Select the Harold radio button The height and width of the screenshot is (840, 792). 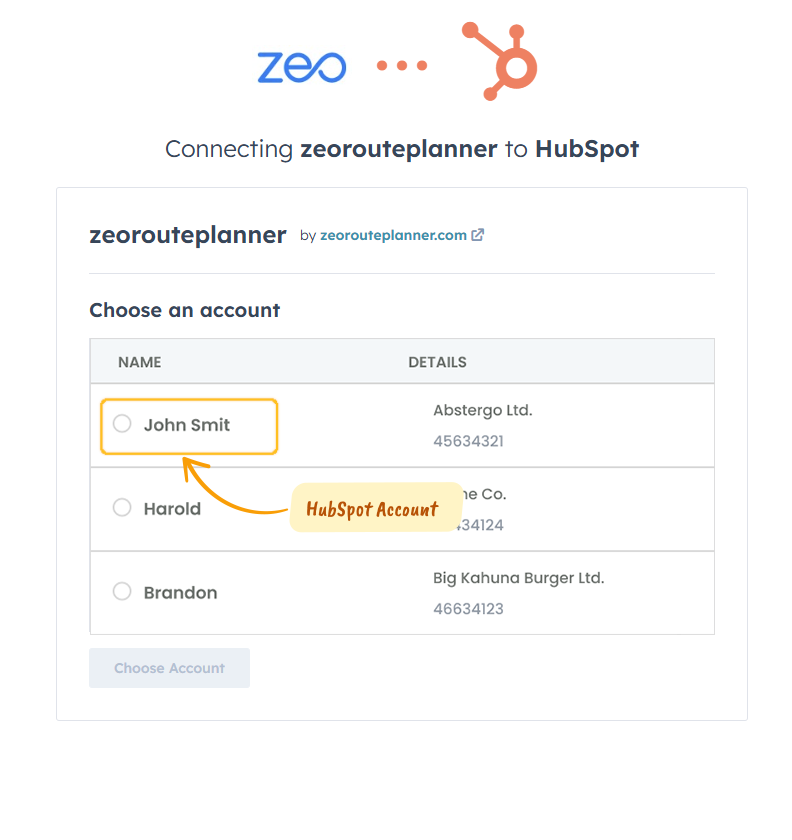122,508
